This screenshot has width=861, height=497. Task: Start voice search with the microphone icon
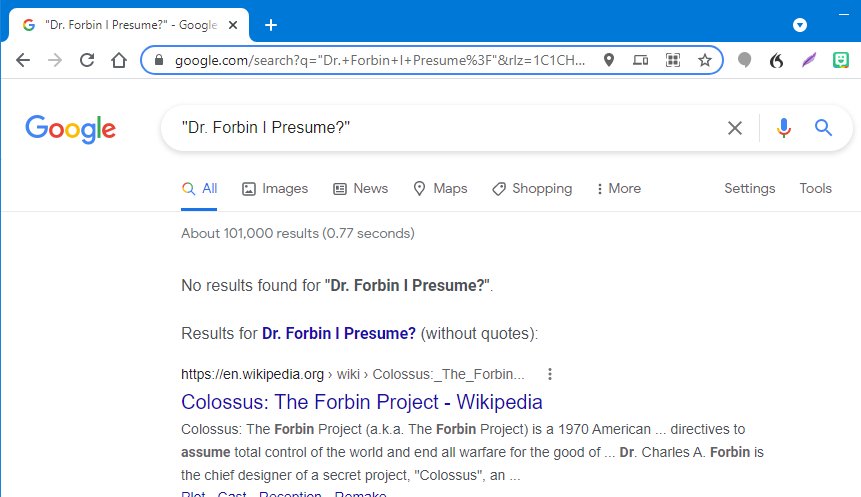click(784, 128)
